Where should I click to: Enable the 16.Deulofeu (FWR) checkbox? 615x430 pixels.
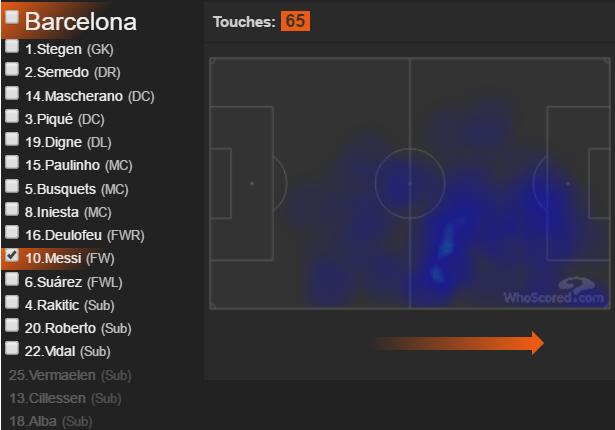click(x=12, y=233)
